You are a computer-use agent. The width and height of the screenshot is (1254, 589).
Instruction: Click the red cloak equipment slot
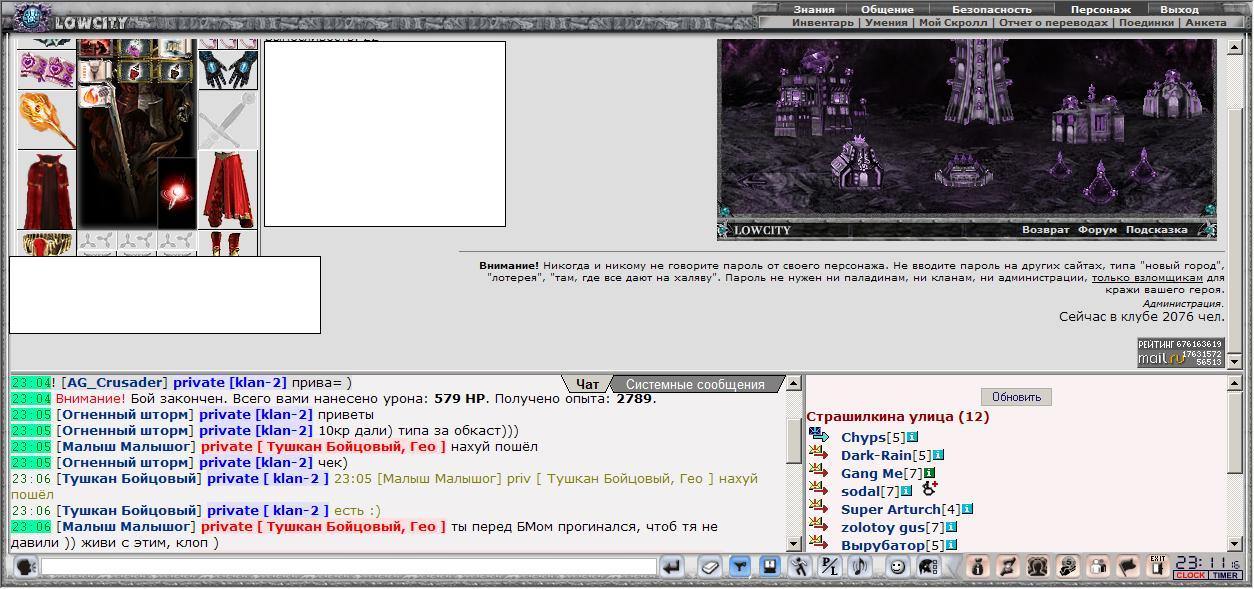pos(47,190)
